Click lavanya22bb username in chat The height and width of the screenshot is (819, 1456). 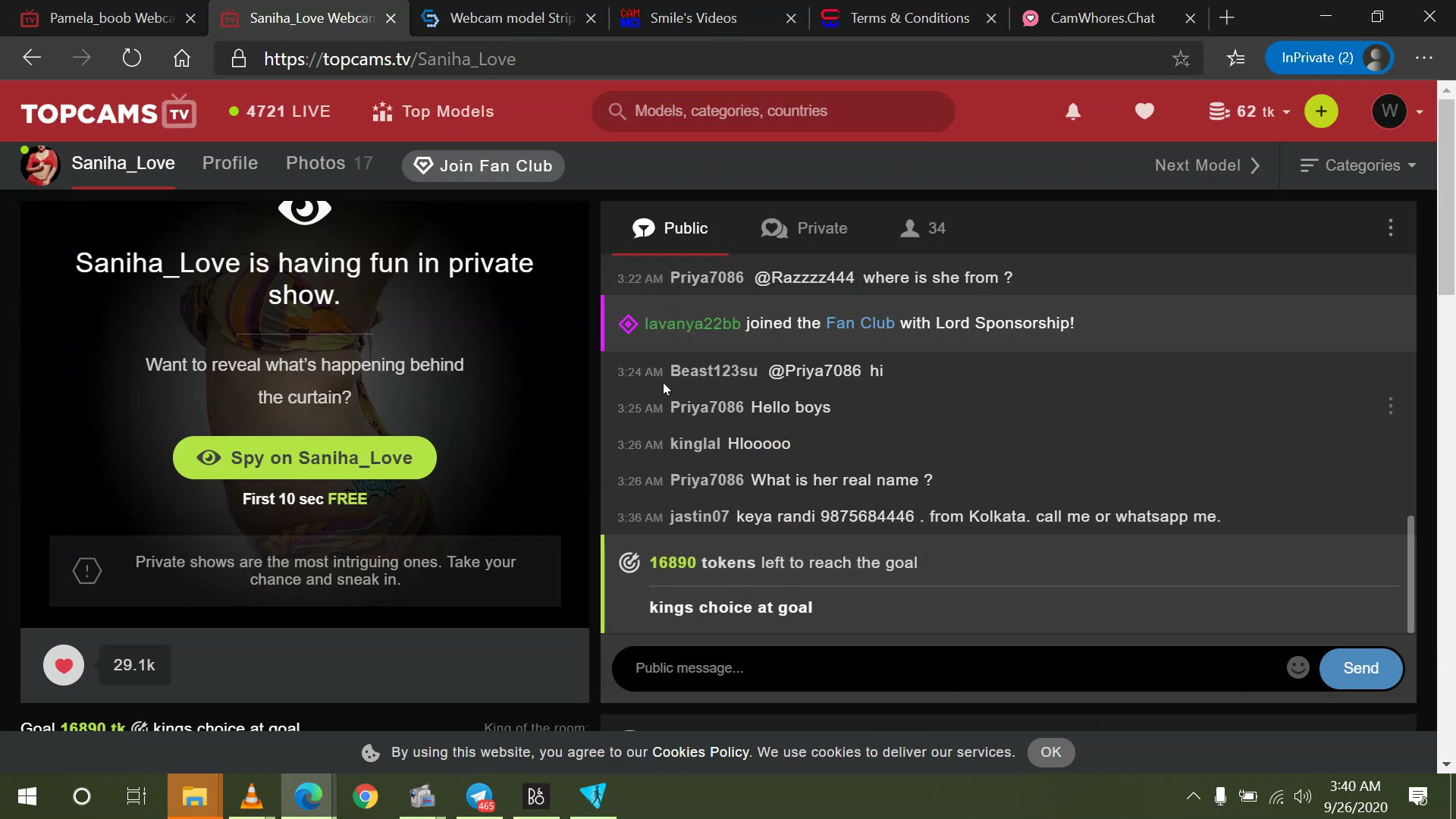pyautogui.click(x=692, y=324)
